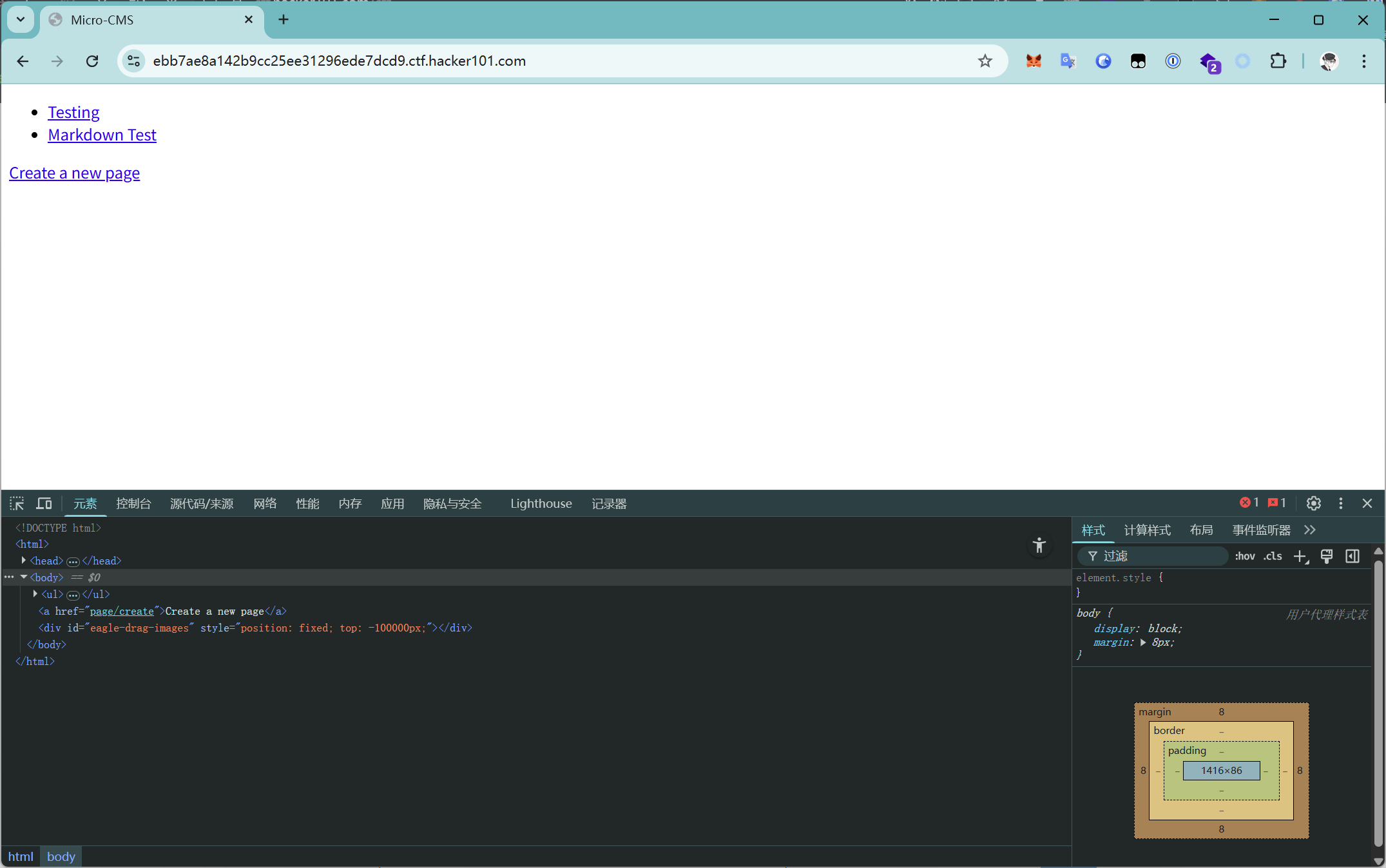Expand the head ellipsis placeholder

coord(73,561)
